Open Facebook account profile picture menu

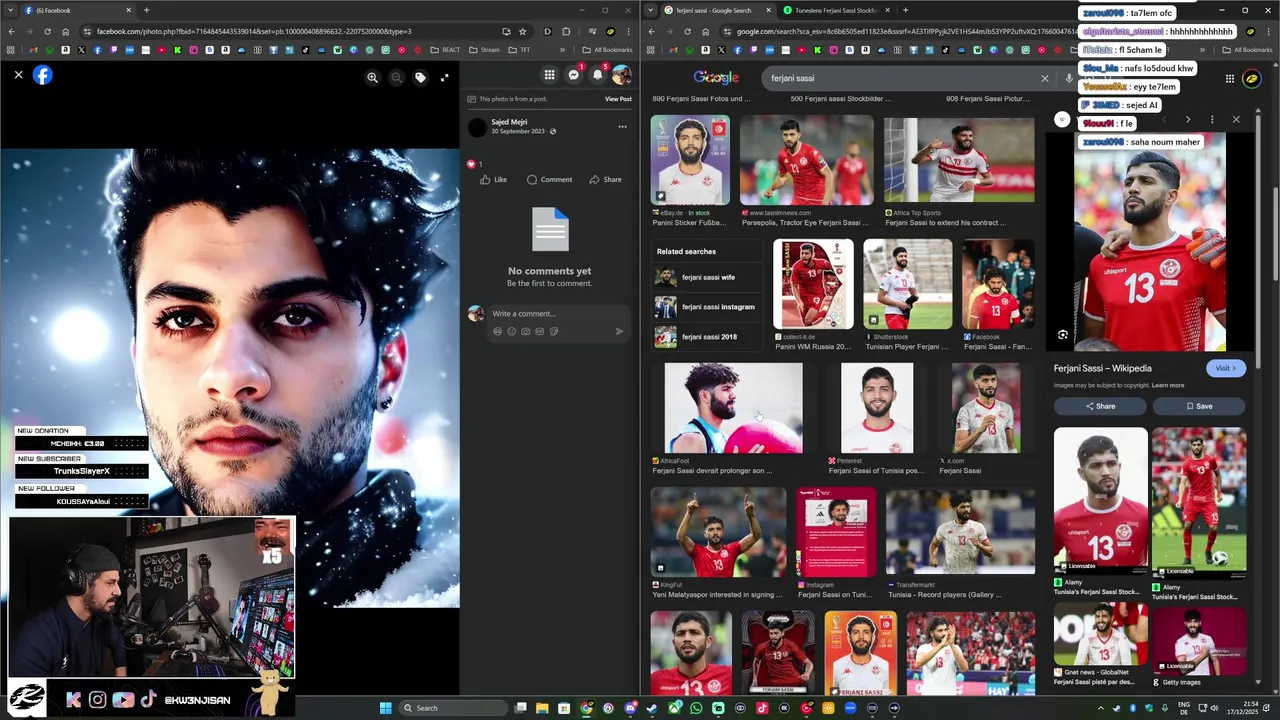pos(621,75)
